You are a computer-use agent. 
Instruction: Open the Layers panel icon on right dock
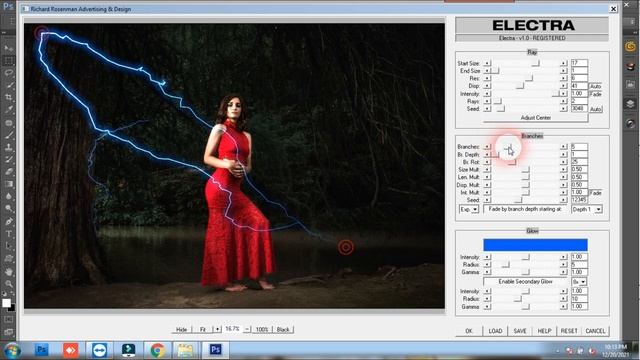630,104
